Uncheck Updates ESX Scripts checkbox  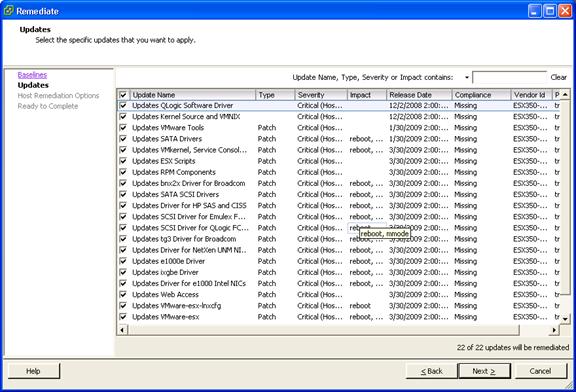123,161
